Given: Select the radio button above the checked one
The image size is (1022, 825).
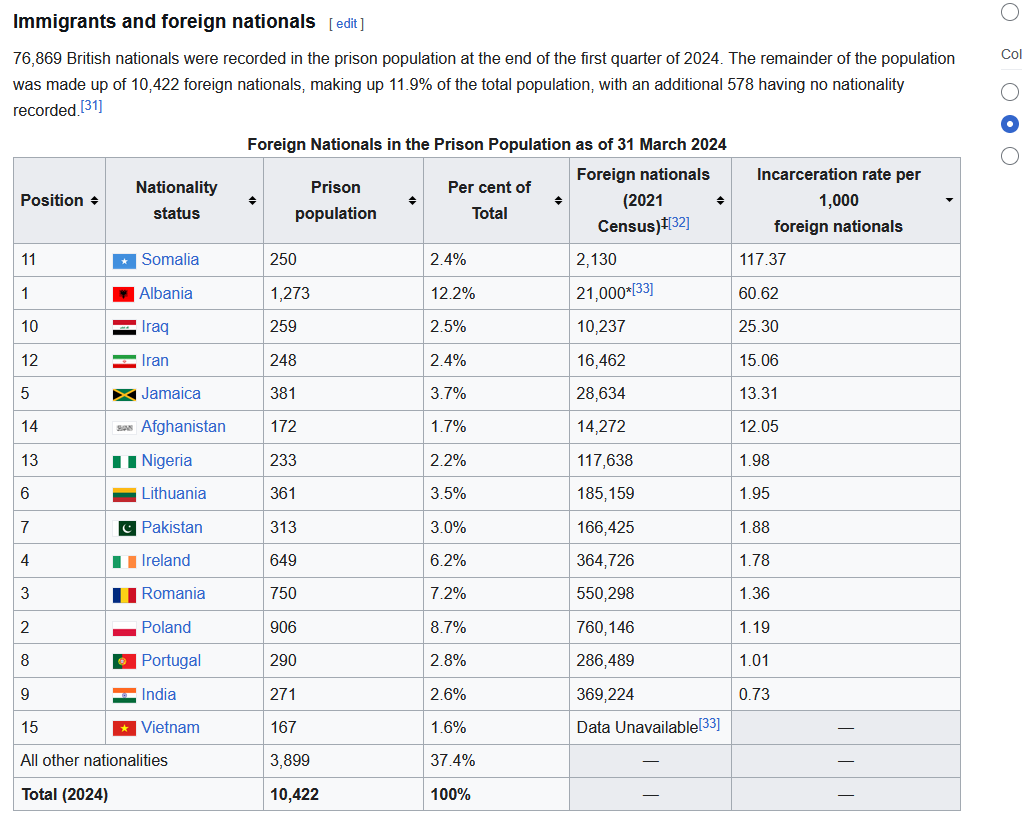Looking at the screenshot, I should pyautogui.click(x=1010, y=92).
